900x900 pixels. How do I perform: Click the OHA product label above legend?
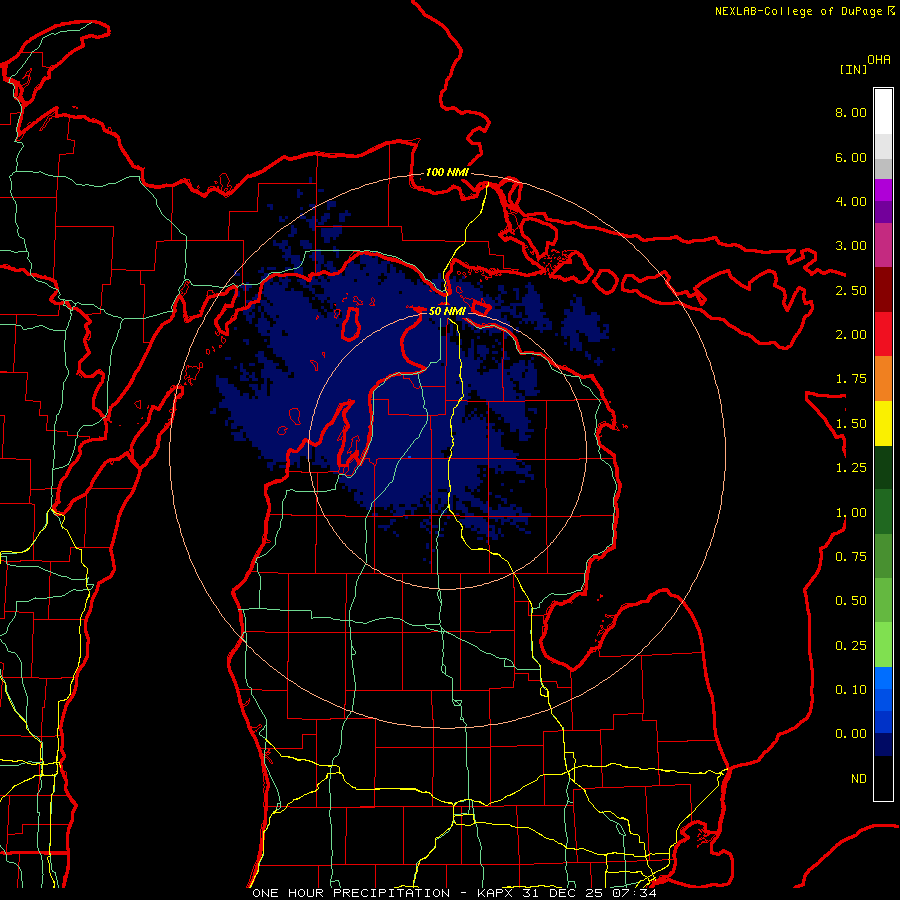(x=879, y=60)
